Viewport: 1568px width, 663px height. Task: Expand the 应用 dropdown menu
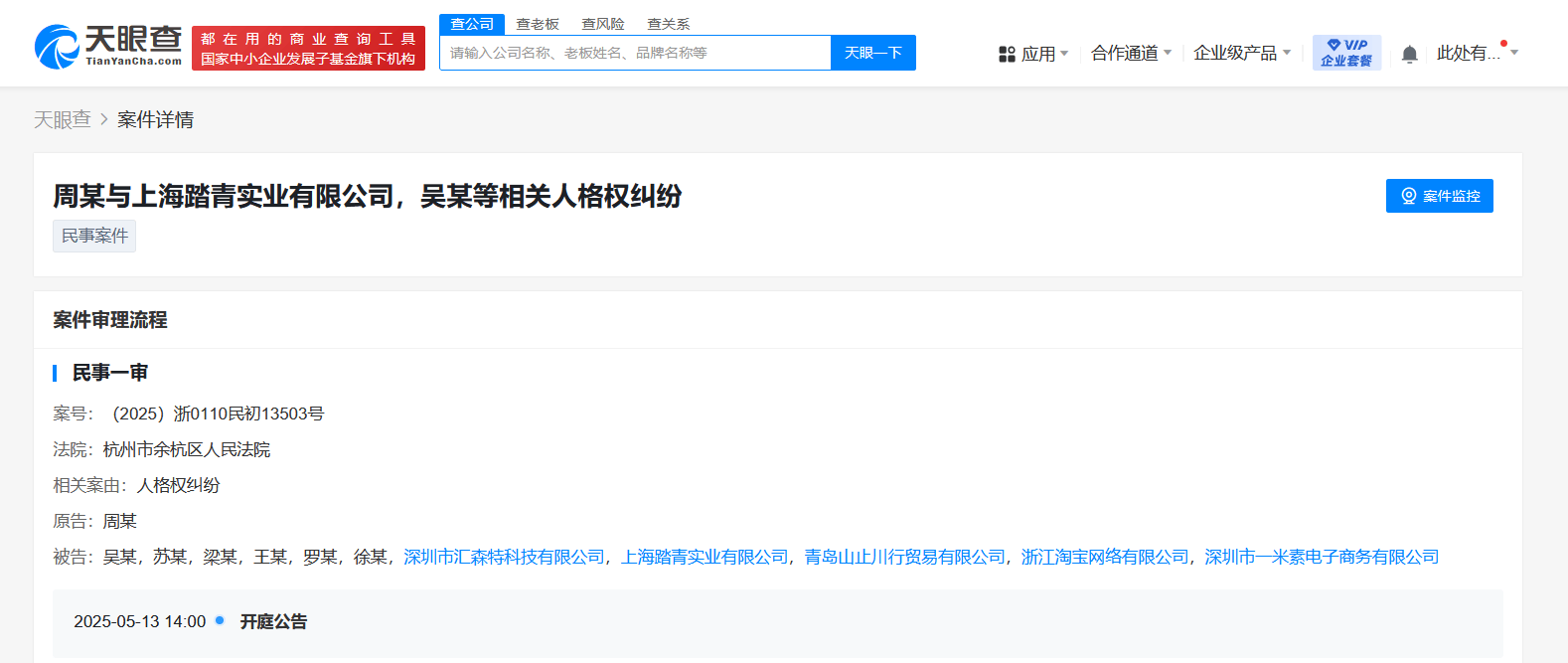(x=1033, y=54)
